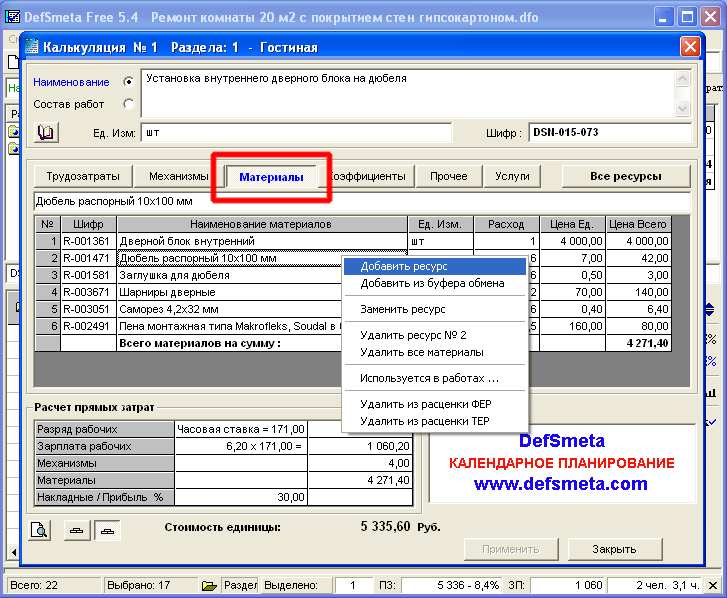Choose Удалить все материалы menu entry
Screen dimensions: 727x598
tap(422, 352)
